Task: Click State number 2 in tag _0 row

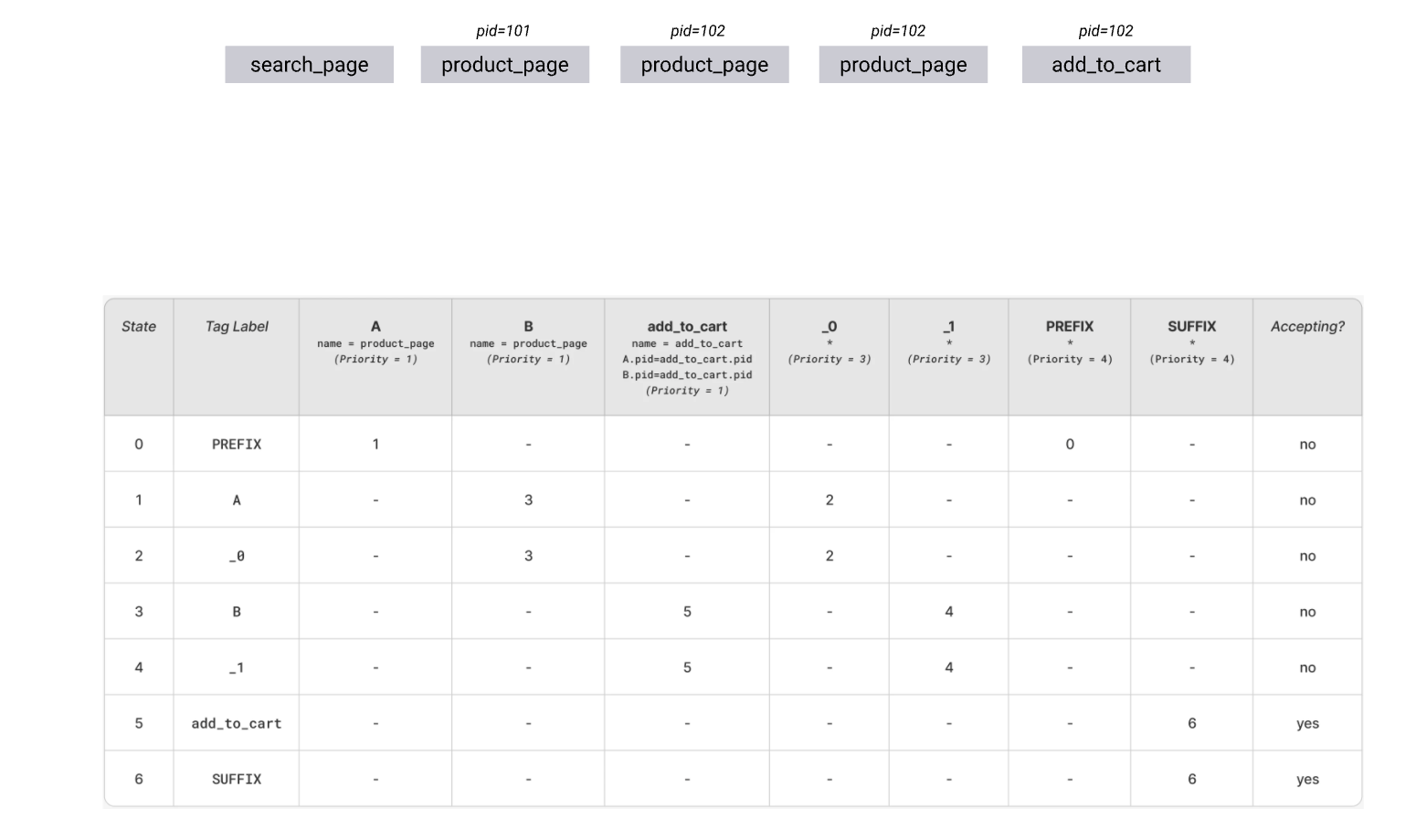Action: pyautogui.click(x=139, y=555)
